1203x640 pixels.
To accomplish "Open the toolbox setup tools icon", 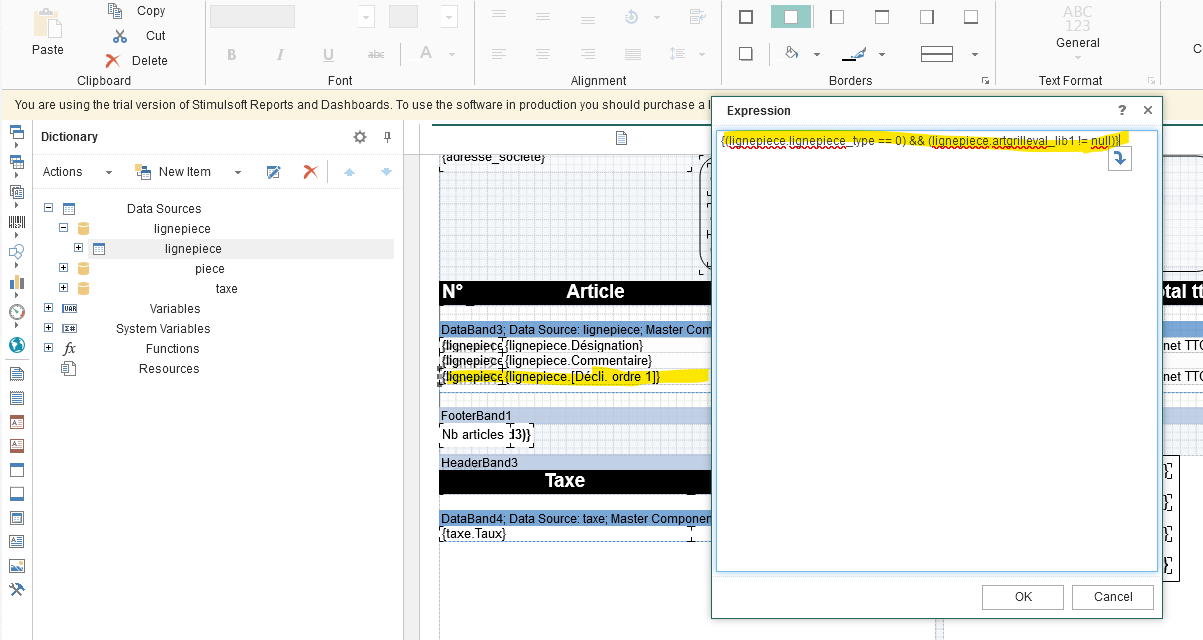I will (x=16, y=590).
